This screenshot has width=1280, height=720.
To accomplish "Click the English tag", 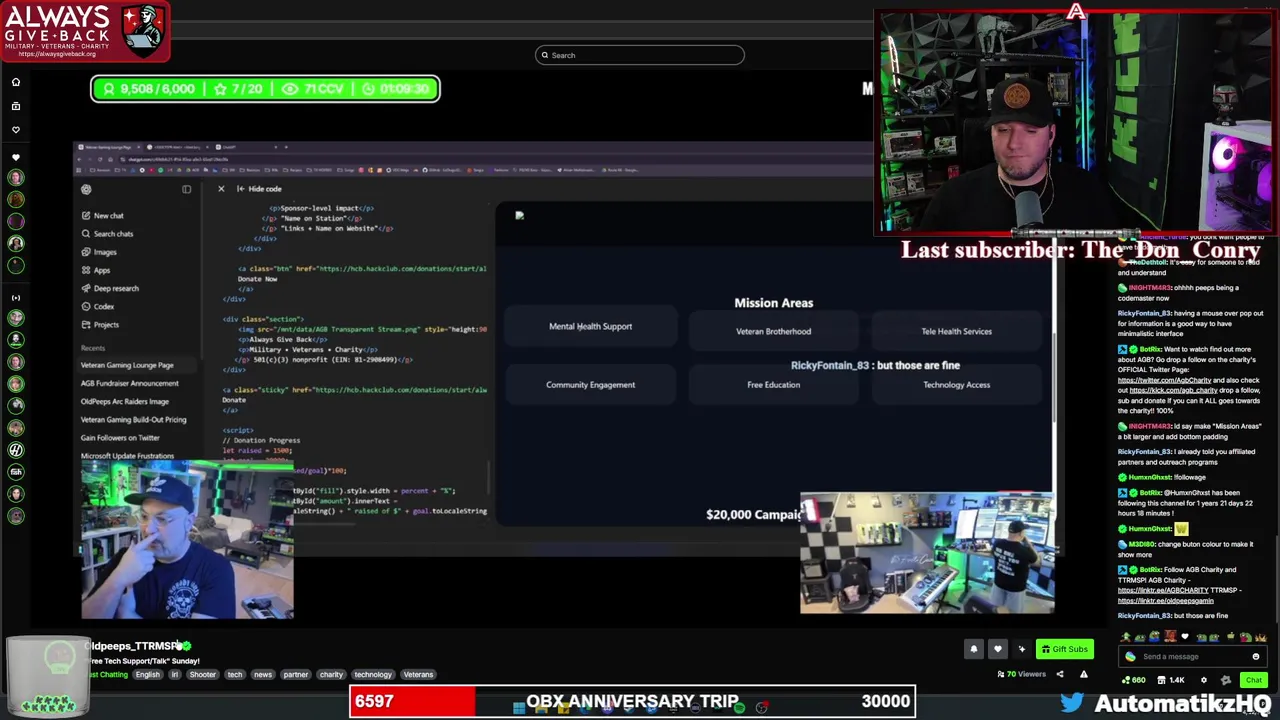I will 148,675.
